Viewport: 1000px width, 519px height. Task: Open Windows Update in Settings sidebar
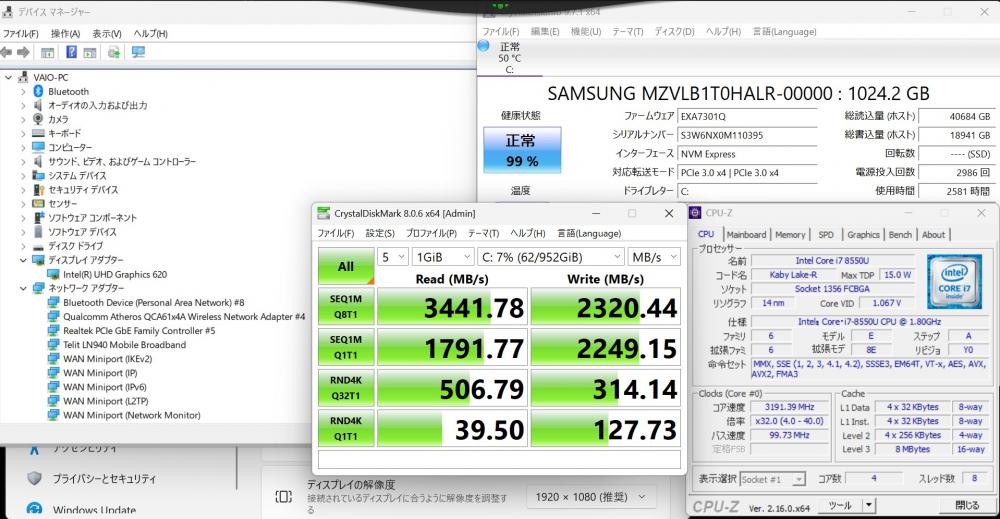[94, 509]
